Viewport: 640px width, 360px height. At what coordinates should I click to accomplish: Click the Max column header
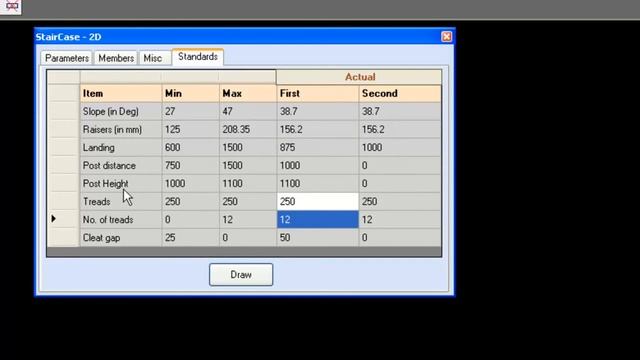[x=248, y=93]
